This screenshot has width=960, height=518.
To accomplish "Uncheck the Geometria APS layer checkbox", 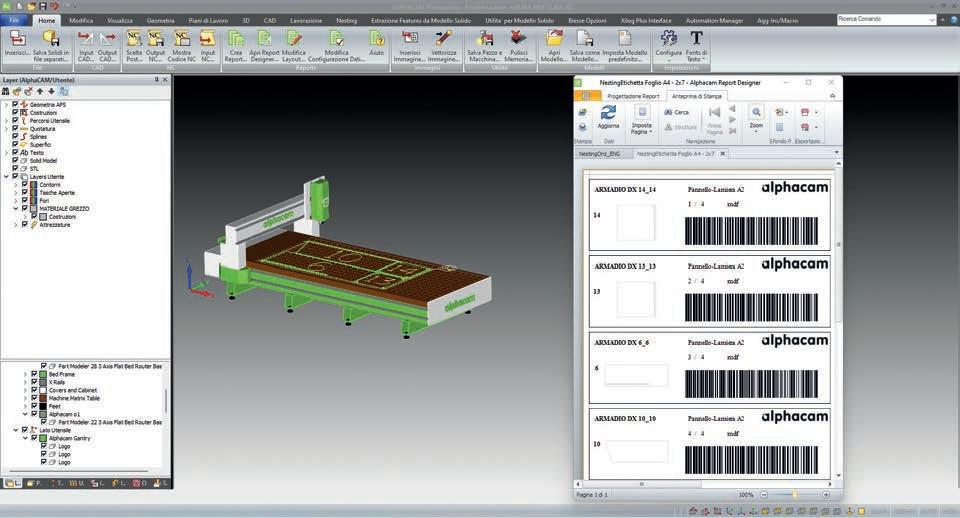I will pyautogui.click(x=15, y=105).
